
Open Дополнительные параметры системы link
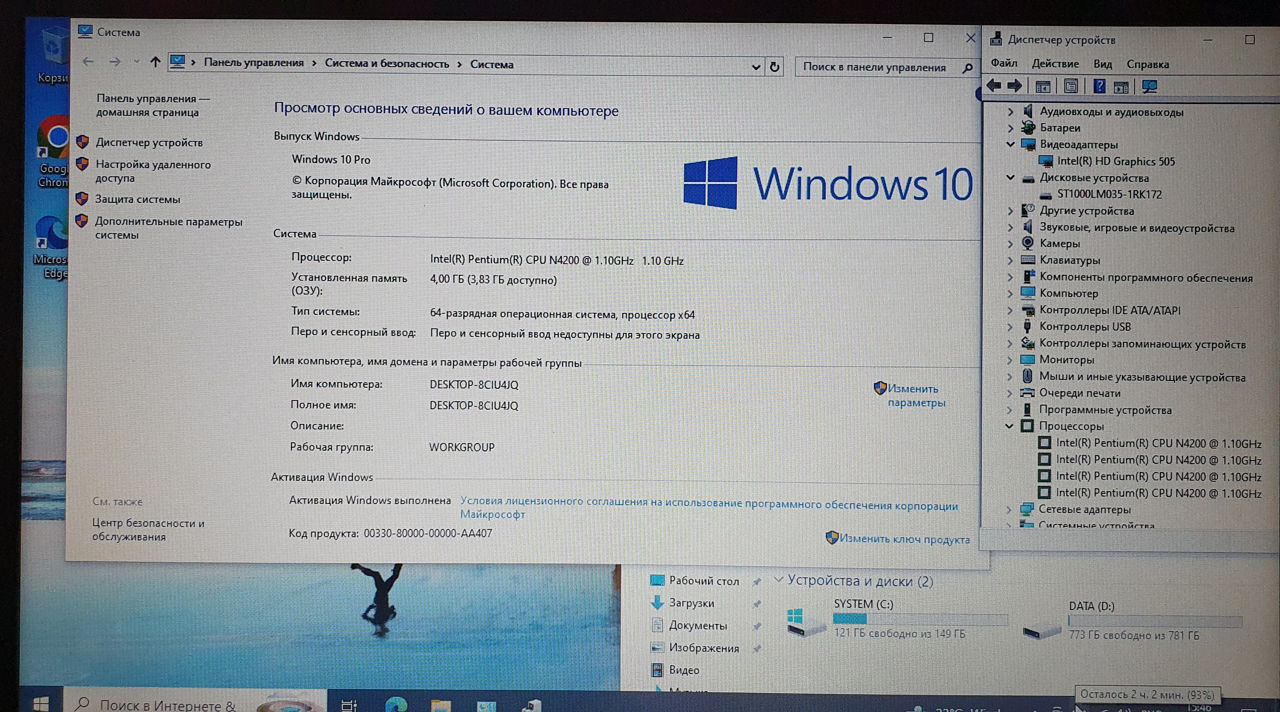click(169, 228)
